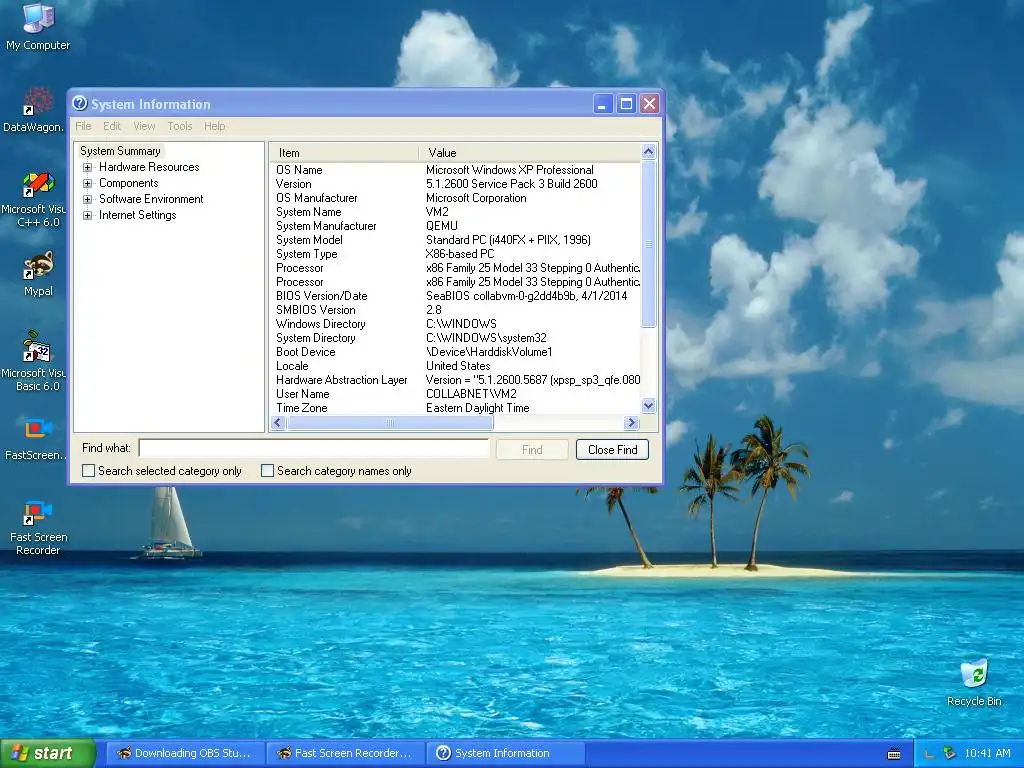Select the OS Manufacturer row
This screenshot has height=768, width=1024.
coord(455,198)
